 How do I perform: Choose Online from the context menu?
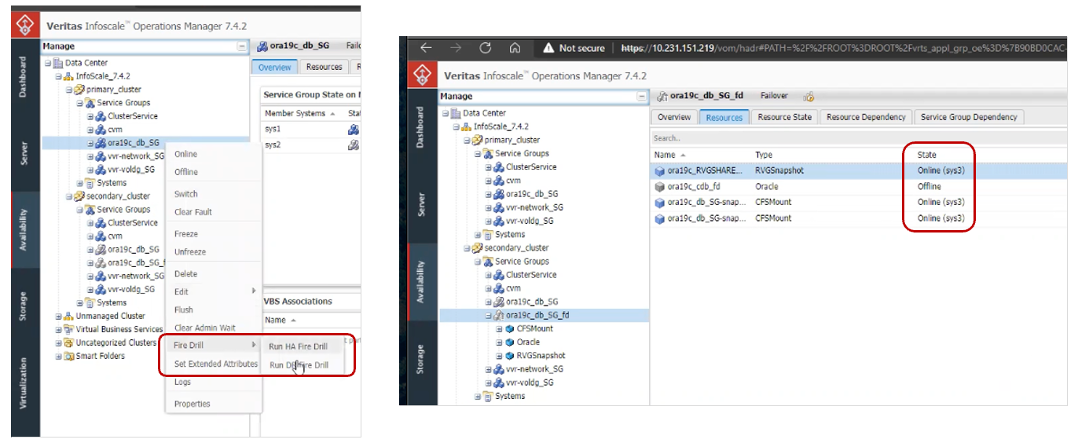(186, 154)
